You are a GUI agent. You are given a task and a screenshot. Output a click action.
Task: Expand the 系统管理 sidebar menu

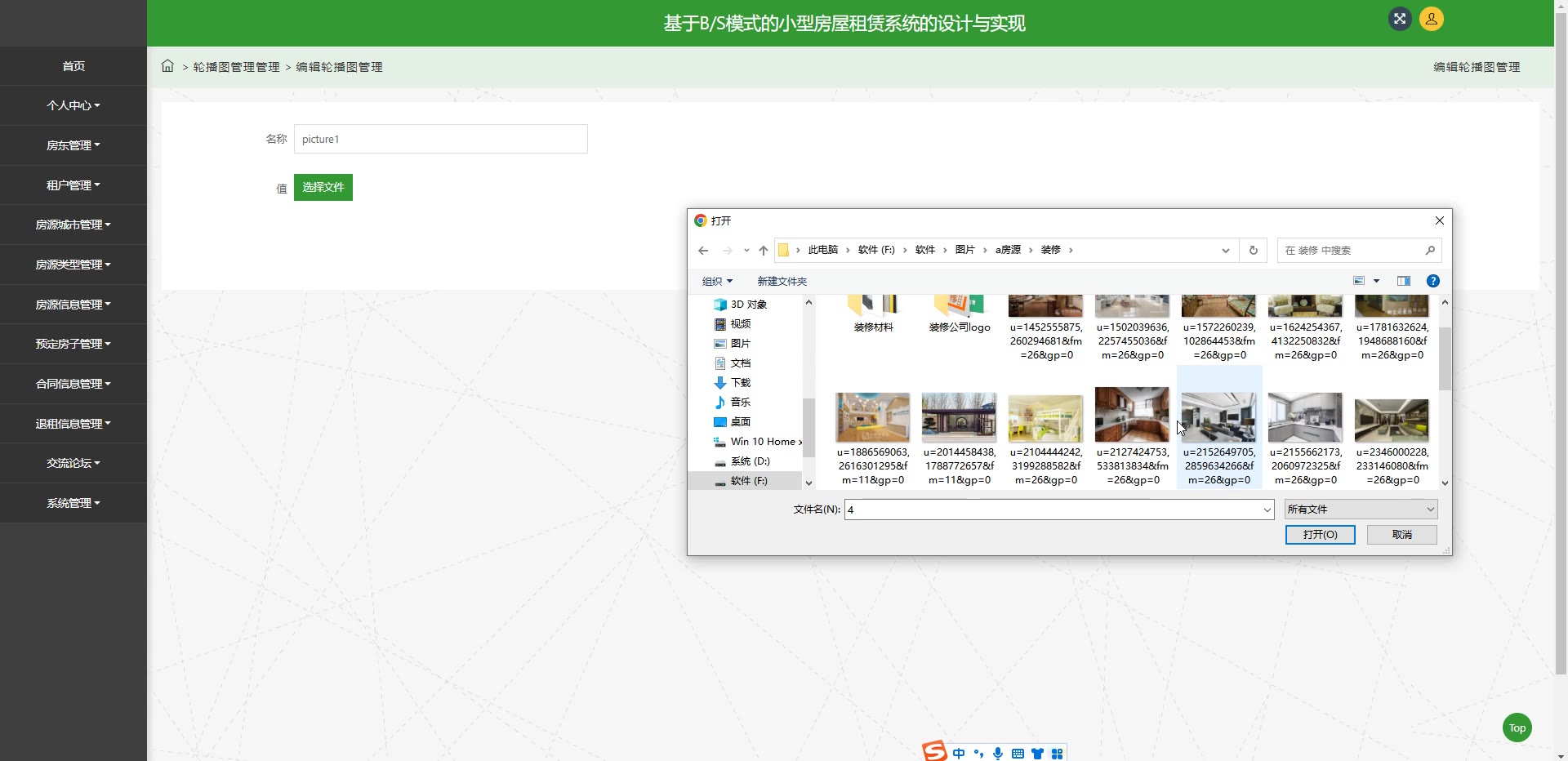point(73,503)
